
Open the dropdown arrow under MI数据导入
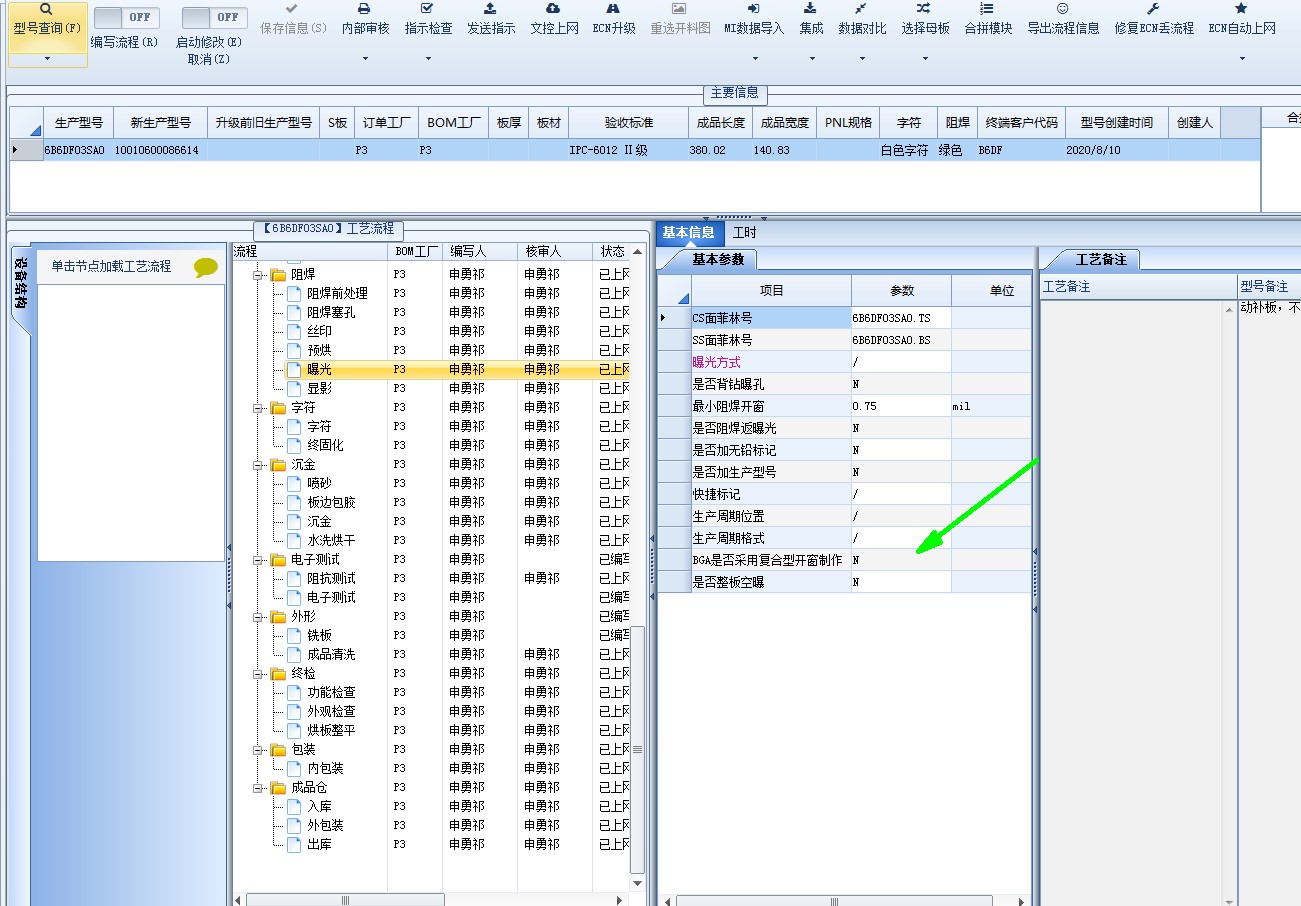click(x=754, y=59)
